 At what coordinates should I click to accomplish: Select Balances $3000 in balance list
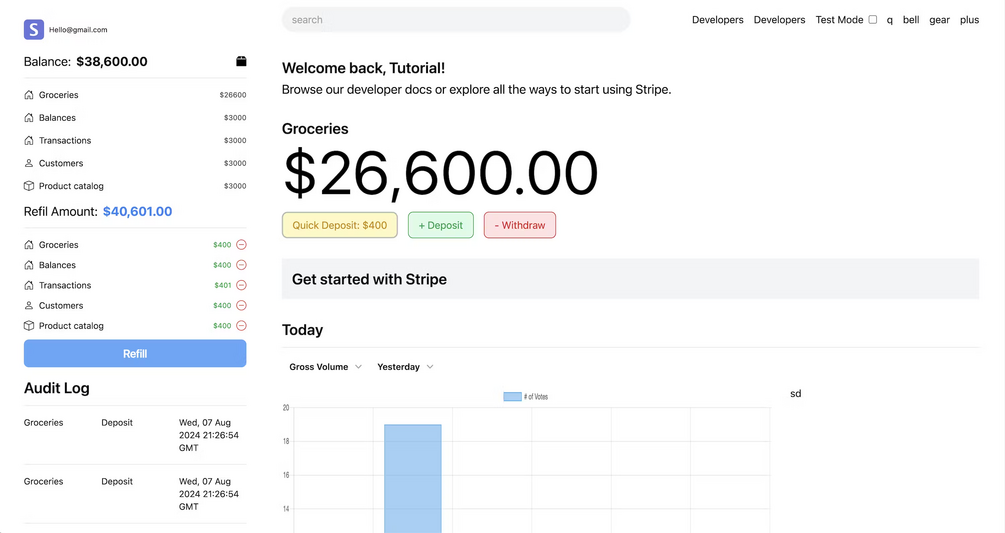coord(135,118)
